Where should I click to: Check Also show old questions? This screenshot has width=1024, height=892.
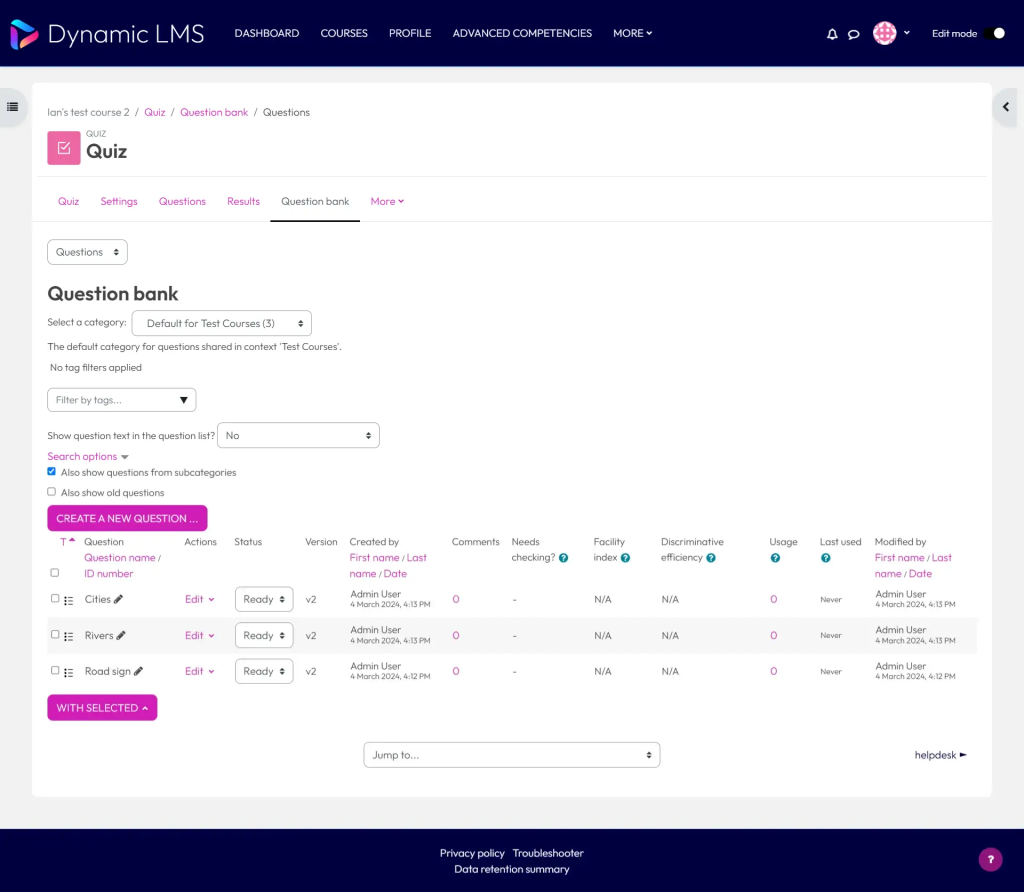[52, 492]
